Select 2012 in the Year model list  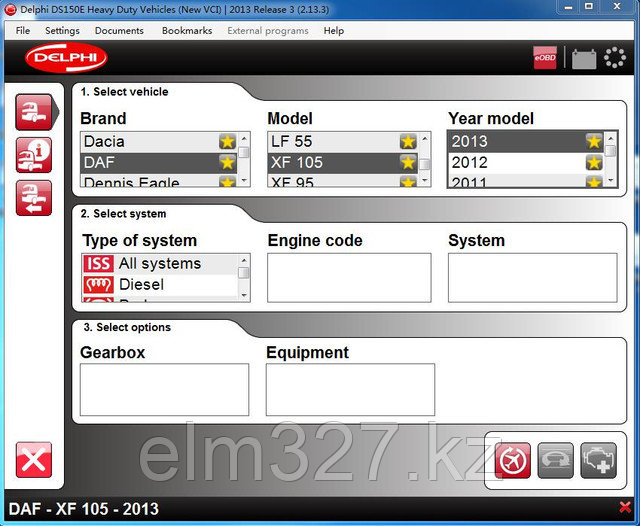526,163
